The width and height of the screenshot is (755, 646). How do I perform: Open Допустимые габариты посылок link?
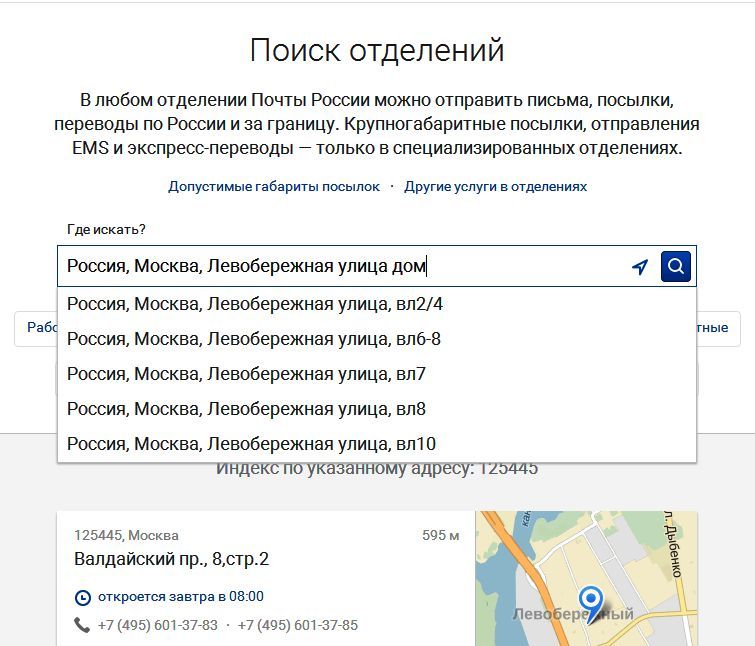click(x=274, y=187)
